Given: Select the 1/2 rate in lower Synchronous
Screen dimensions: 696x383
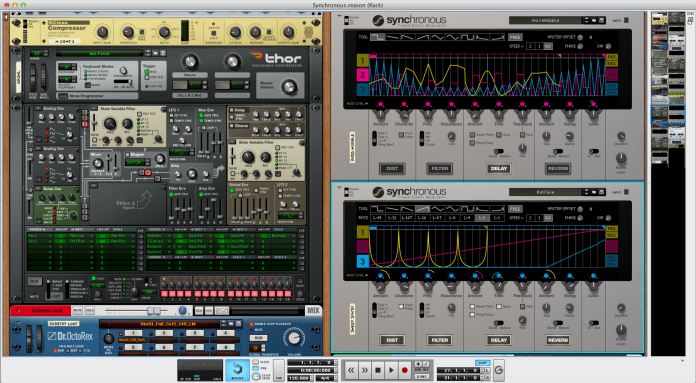Looking at the screenshot, I should click(x=482, y=218).
